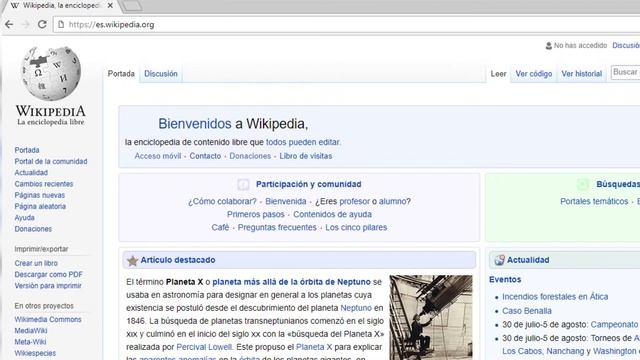Open the Ayuda sidebar link
Image resolution: width=640 pixels, height=360 pixels.
coord(24,218)
